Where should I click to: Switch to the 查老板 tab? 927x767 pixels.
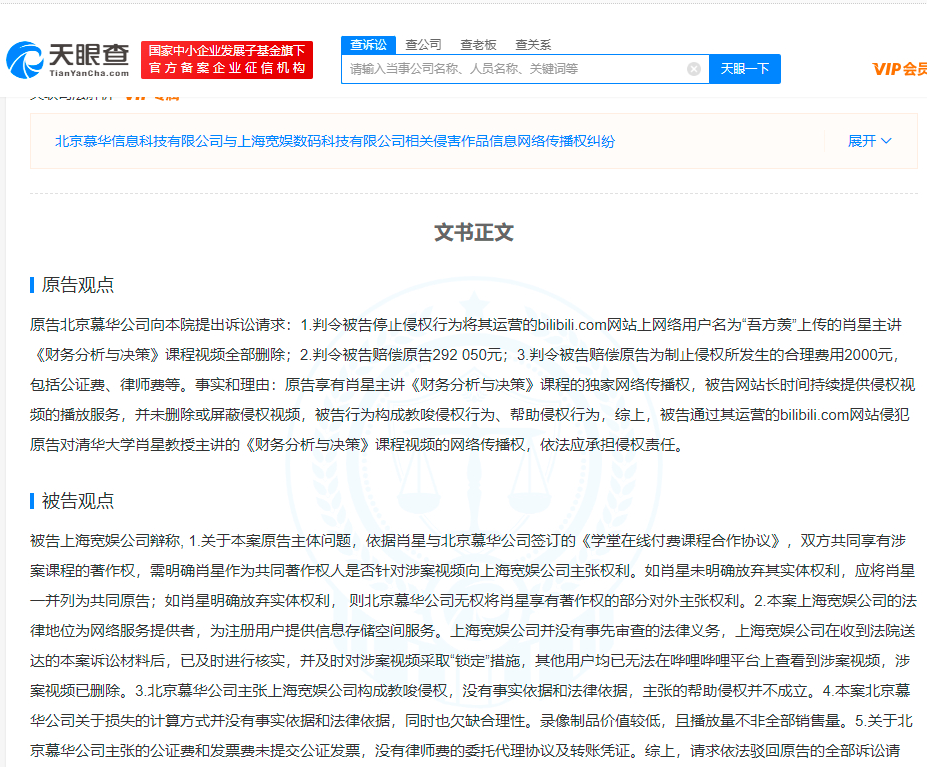[x=478, y=45]
